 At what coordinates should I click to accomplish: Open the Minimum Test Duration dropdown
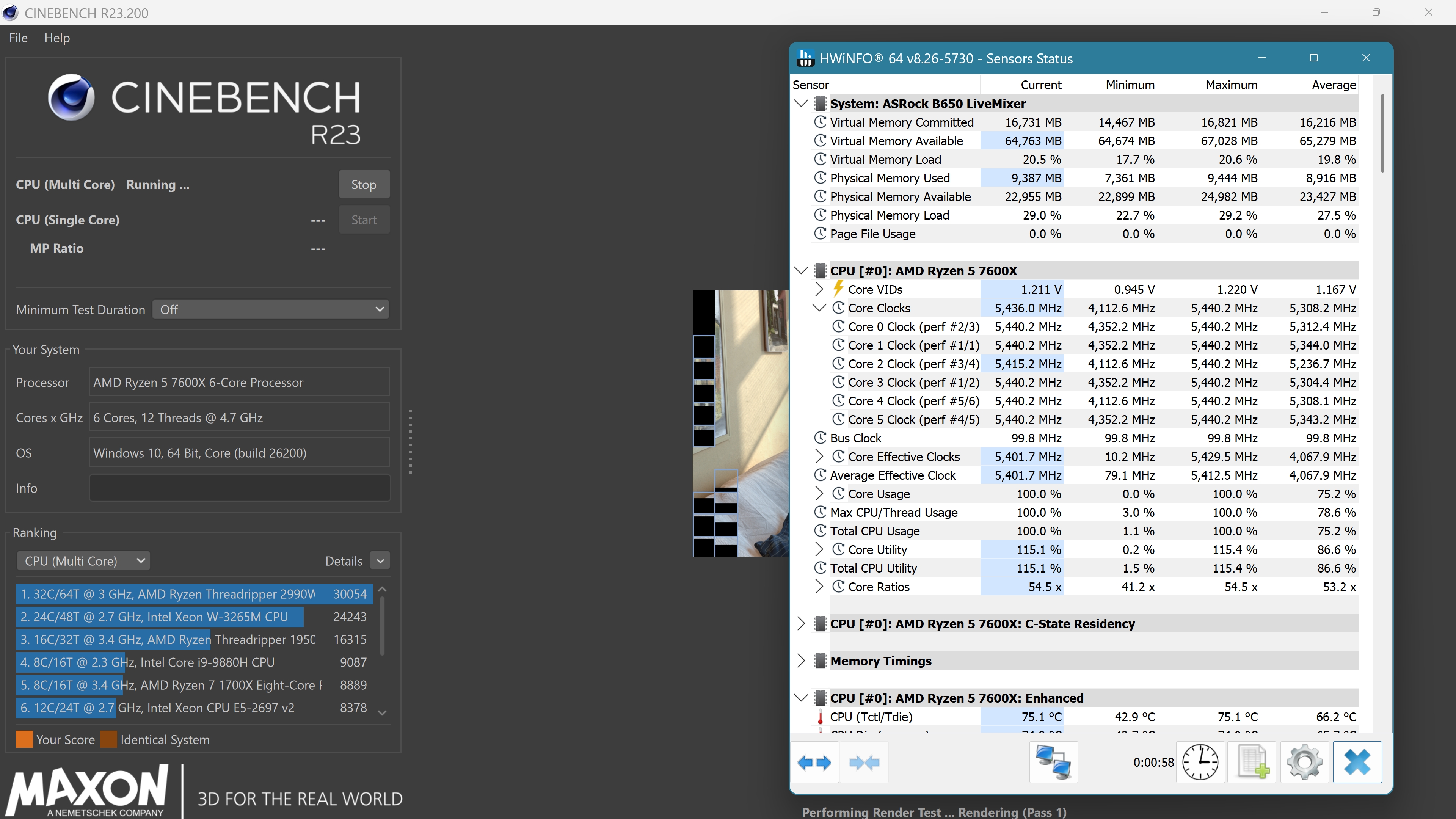click(x=271, y=310)
